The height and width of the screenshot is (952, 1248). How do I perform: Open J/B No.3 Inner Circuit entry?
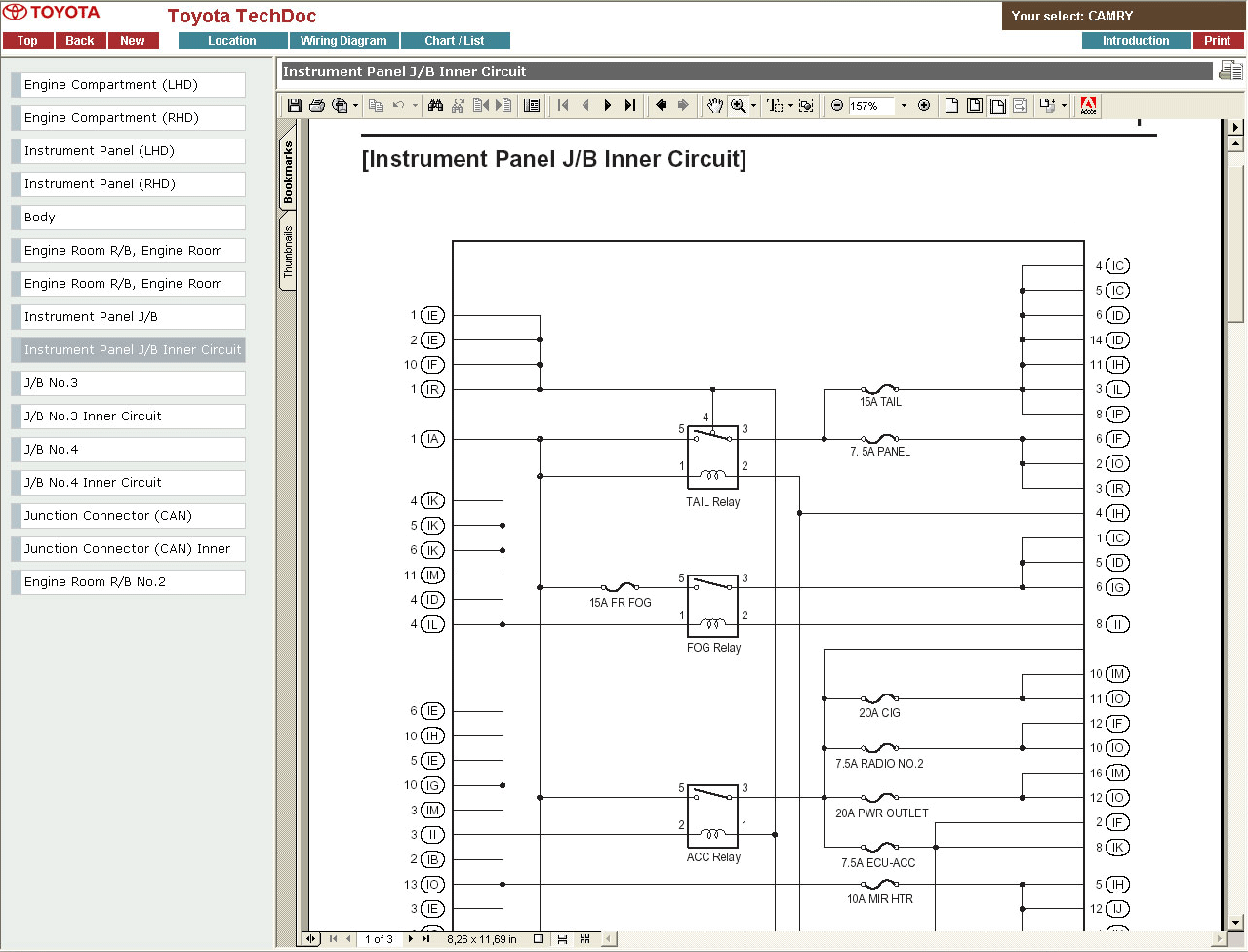(x=128, y=416)
